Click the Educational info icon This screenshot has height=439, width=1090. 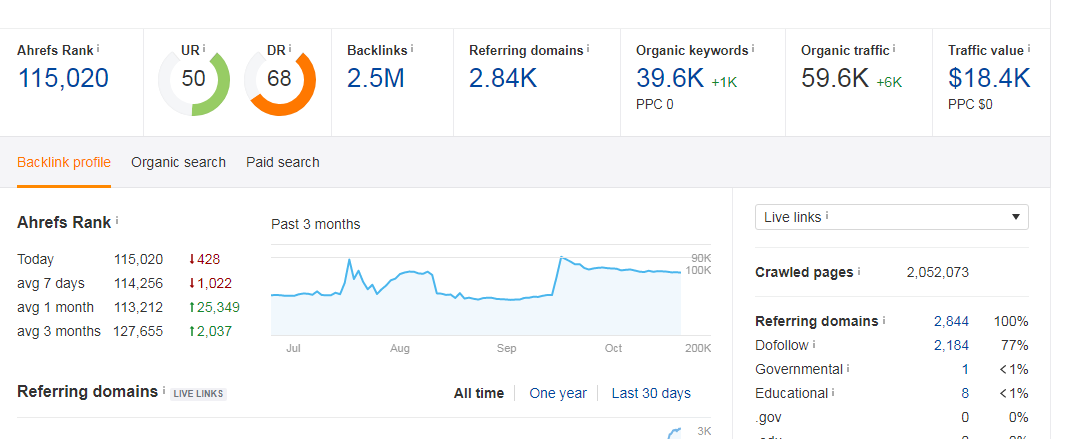pos(833,393)
